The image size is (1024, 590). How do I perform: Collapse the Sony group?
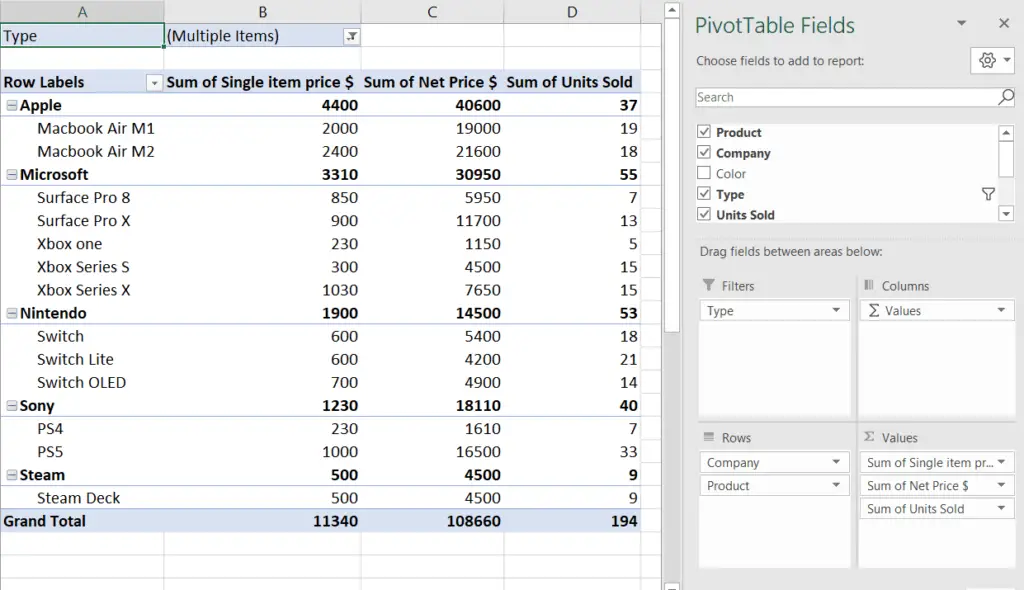pyautogui.click(x=12, y=406)
